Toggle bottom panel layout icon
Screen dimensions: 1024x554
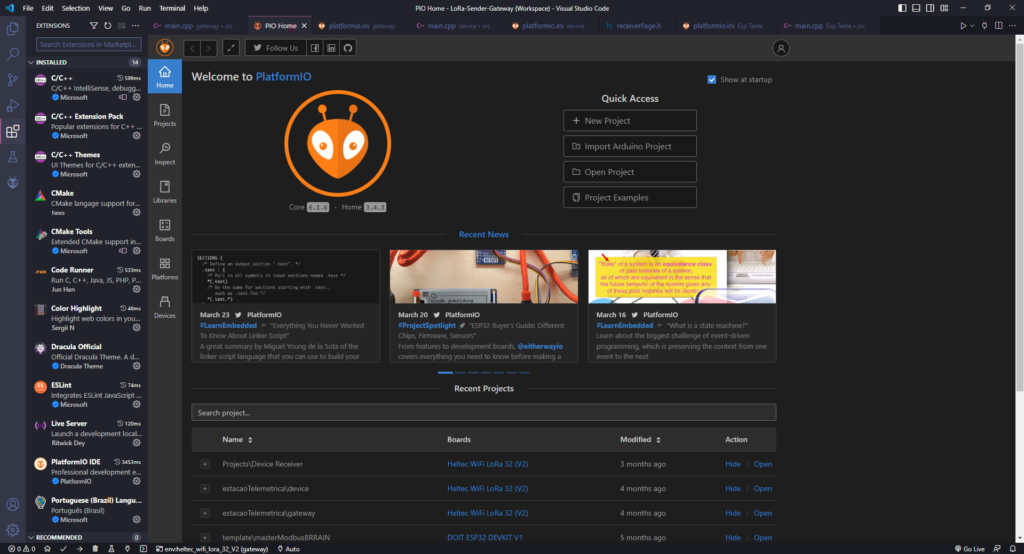(x=916, y=8)
